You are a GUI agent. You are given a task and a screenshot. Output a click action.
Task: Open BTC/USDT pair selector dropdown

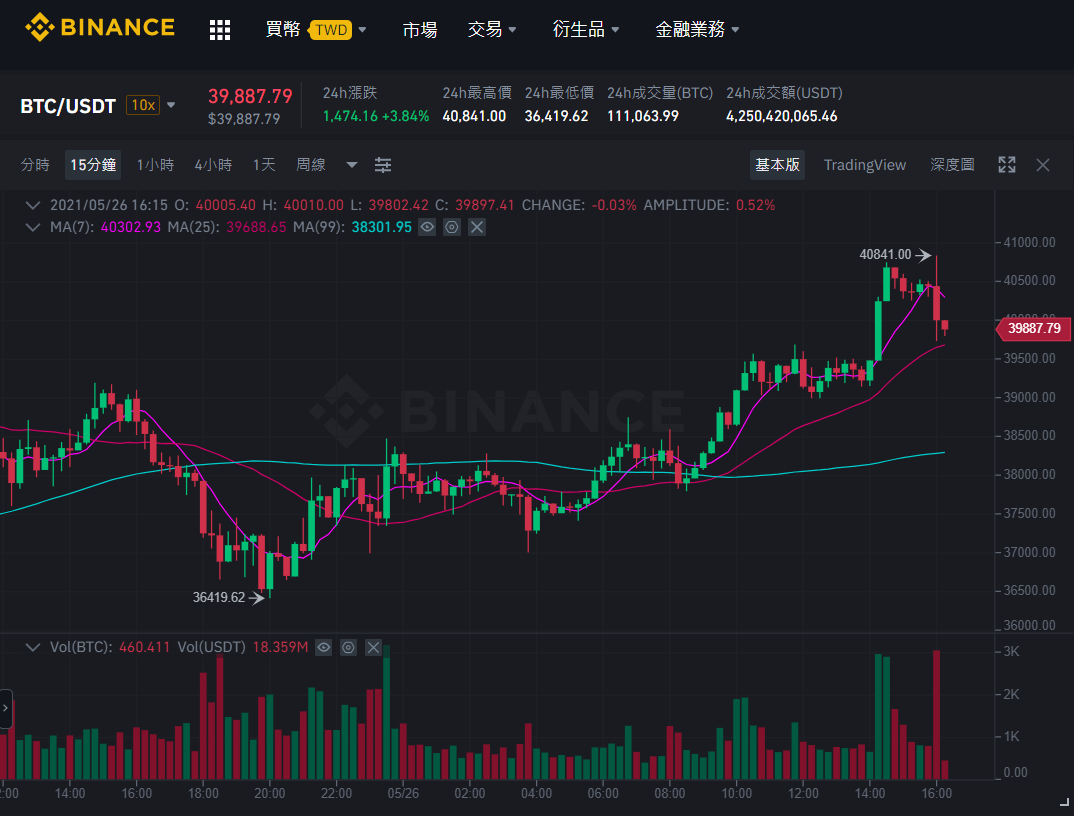point(171,105)
